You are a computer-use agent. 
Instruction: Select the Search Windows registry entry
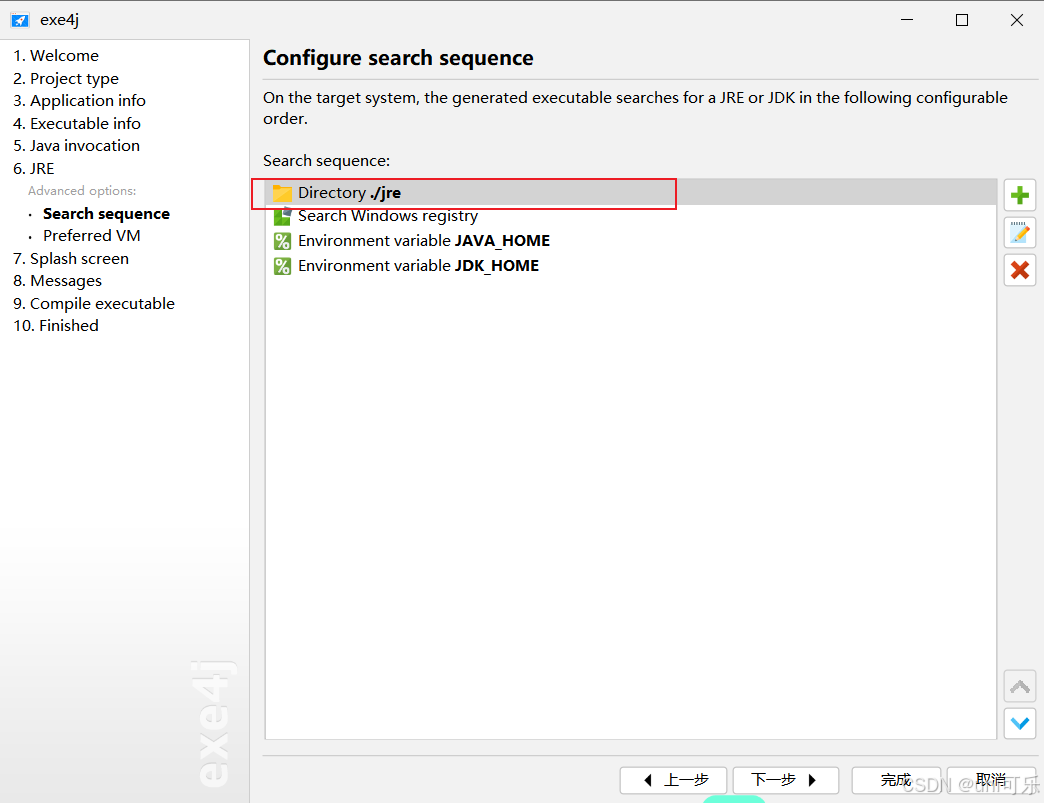pyautogui.click(x=631, y=216)
